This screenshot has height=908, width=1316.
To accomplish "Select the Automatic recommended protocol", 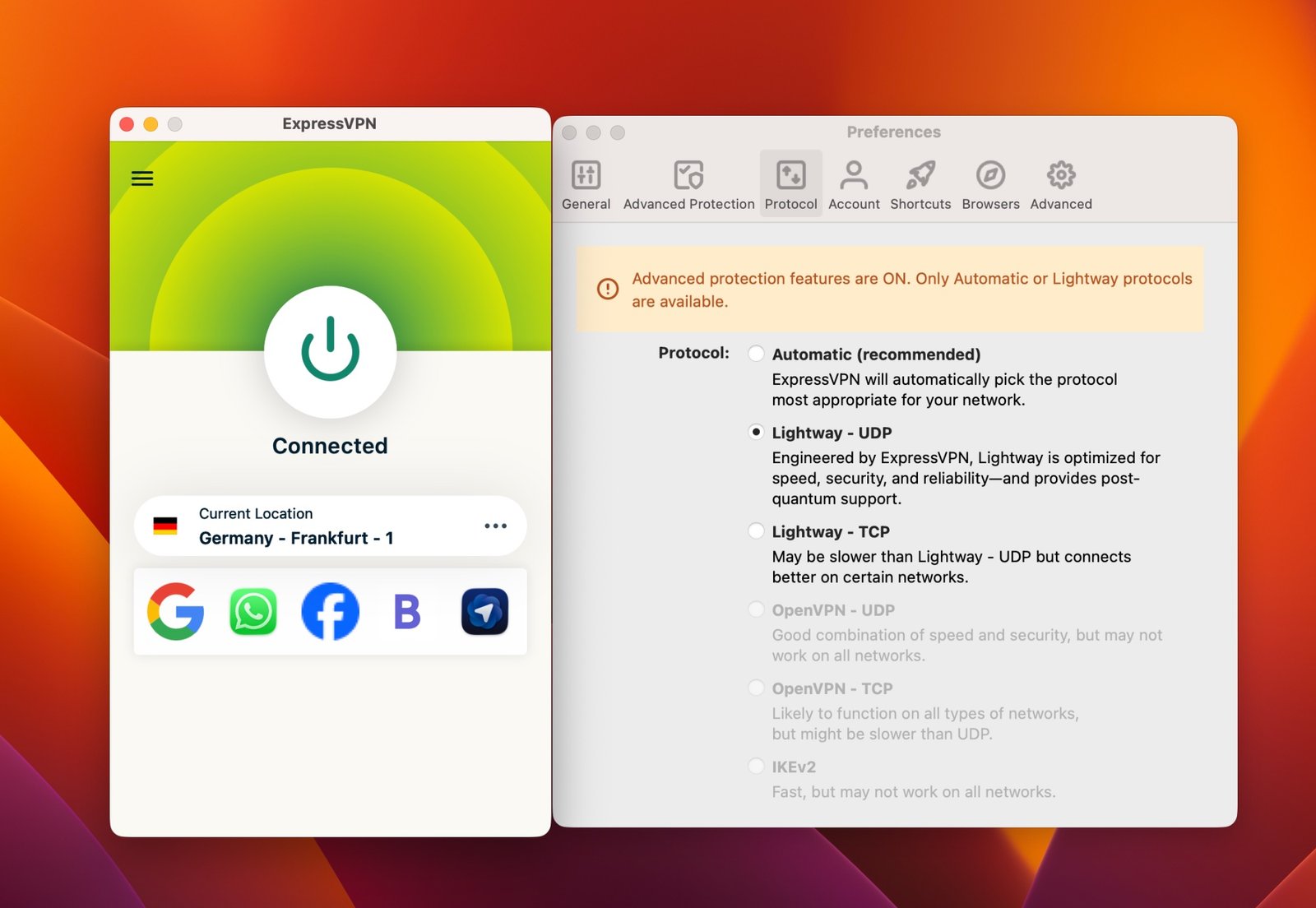I will coord(755,354).
